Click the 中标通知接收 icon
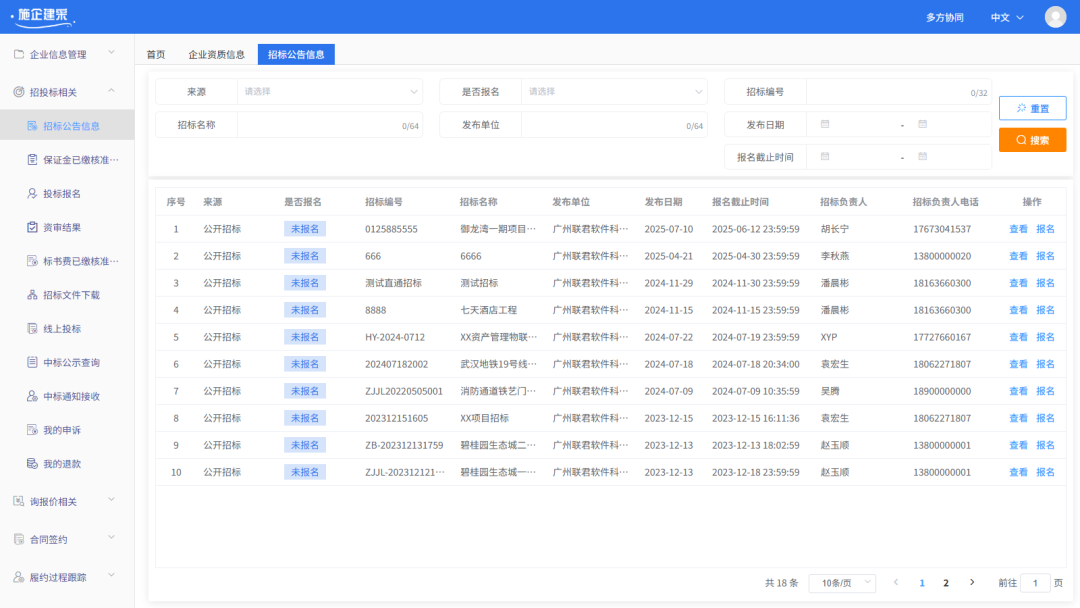Image resolution: width=1080 pixels, height=608 pixels. (x=32, y=395)
